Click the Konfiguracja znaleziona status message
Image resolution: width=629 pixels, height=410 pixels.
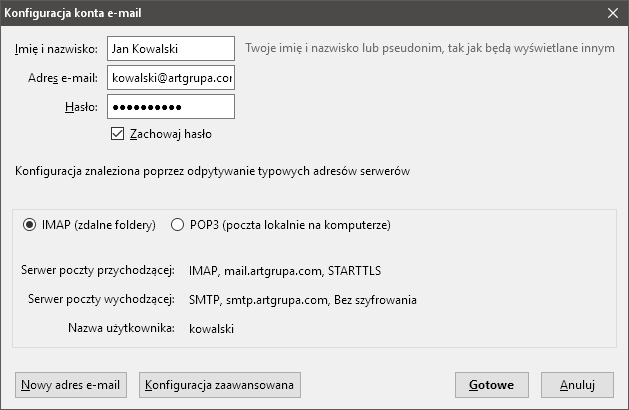tap(213, 171)
